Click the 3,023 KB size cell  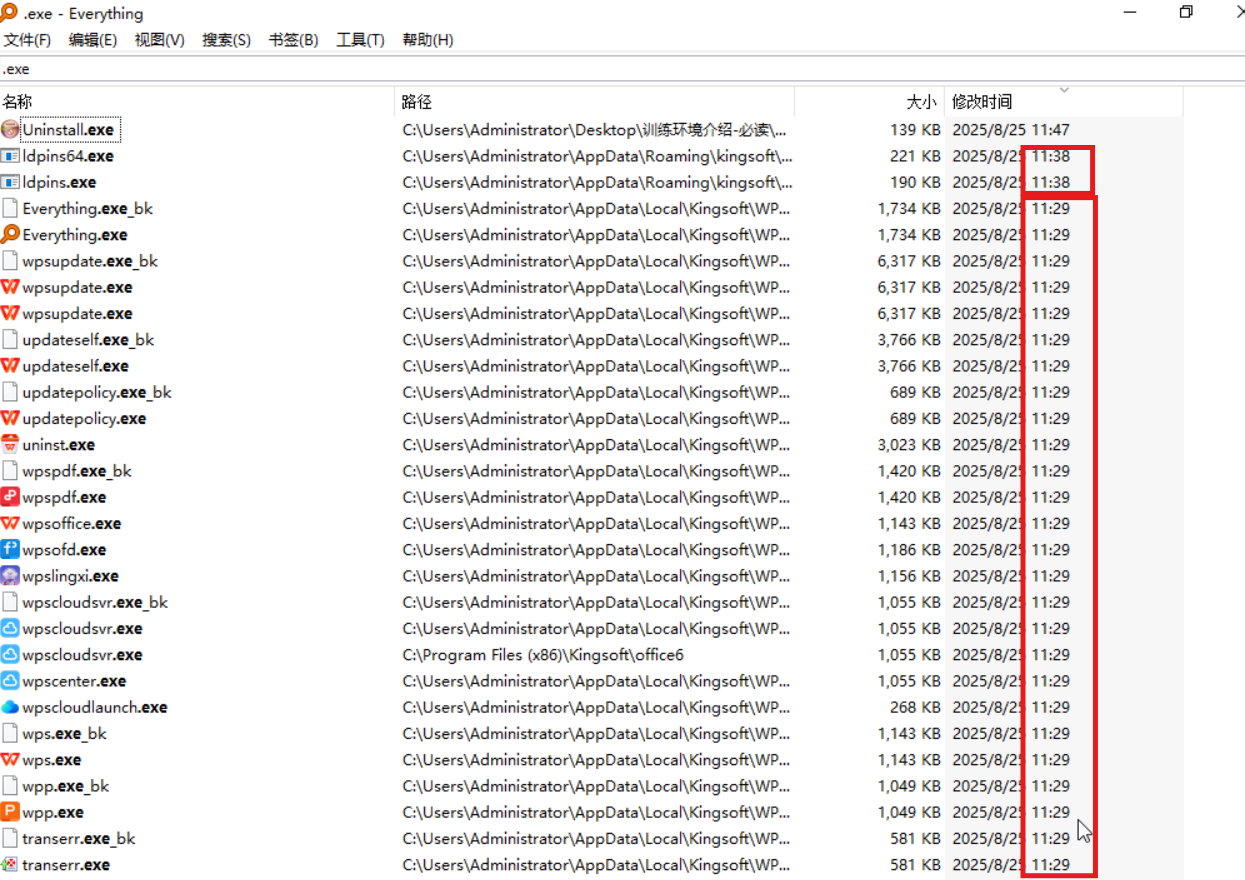(x=909, y=444)
